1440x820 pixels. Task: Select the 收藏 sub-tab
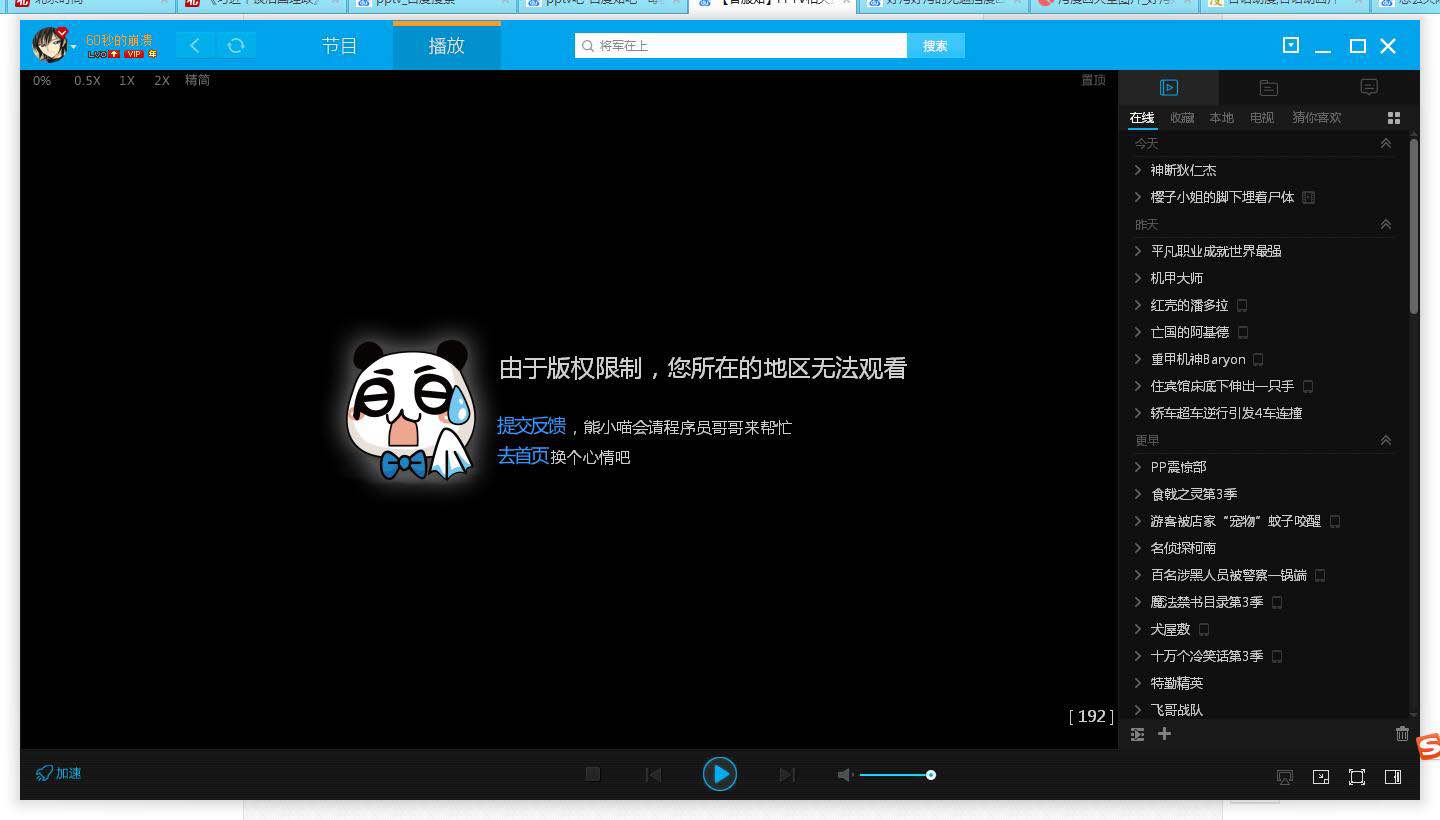pyautogui.click(x=1182, y=118)
